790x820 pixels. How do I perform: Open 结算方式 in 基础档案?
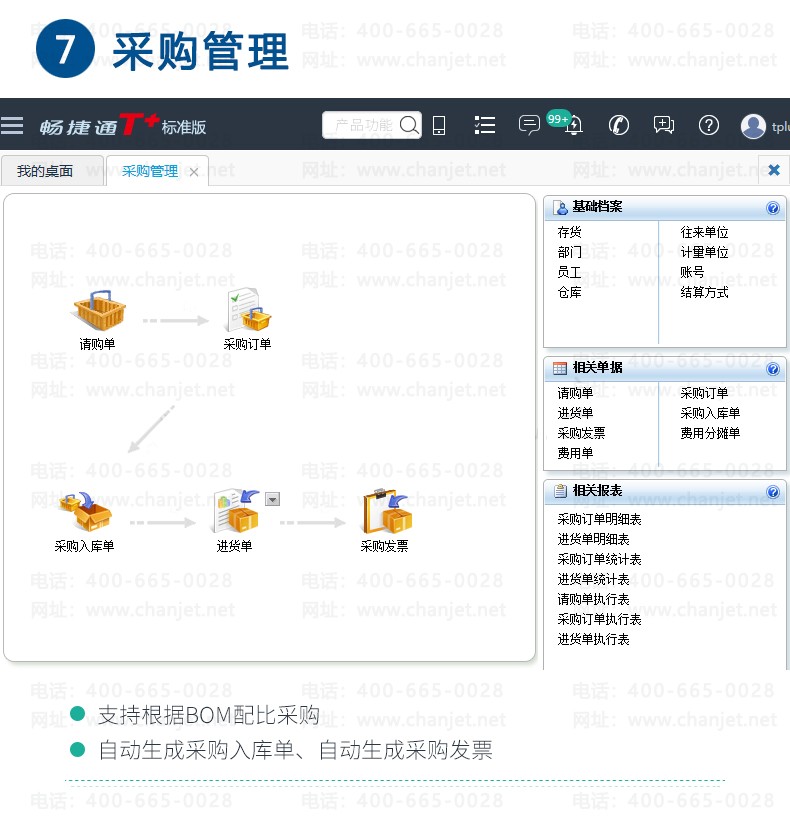704,292
